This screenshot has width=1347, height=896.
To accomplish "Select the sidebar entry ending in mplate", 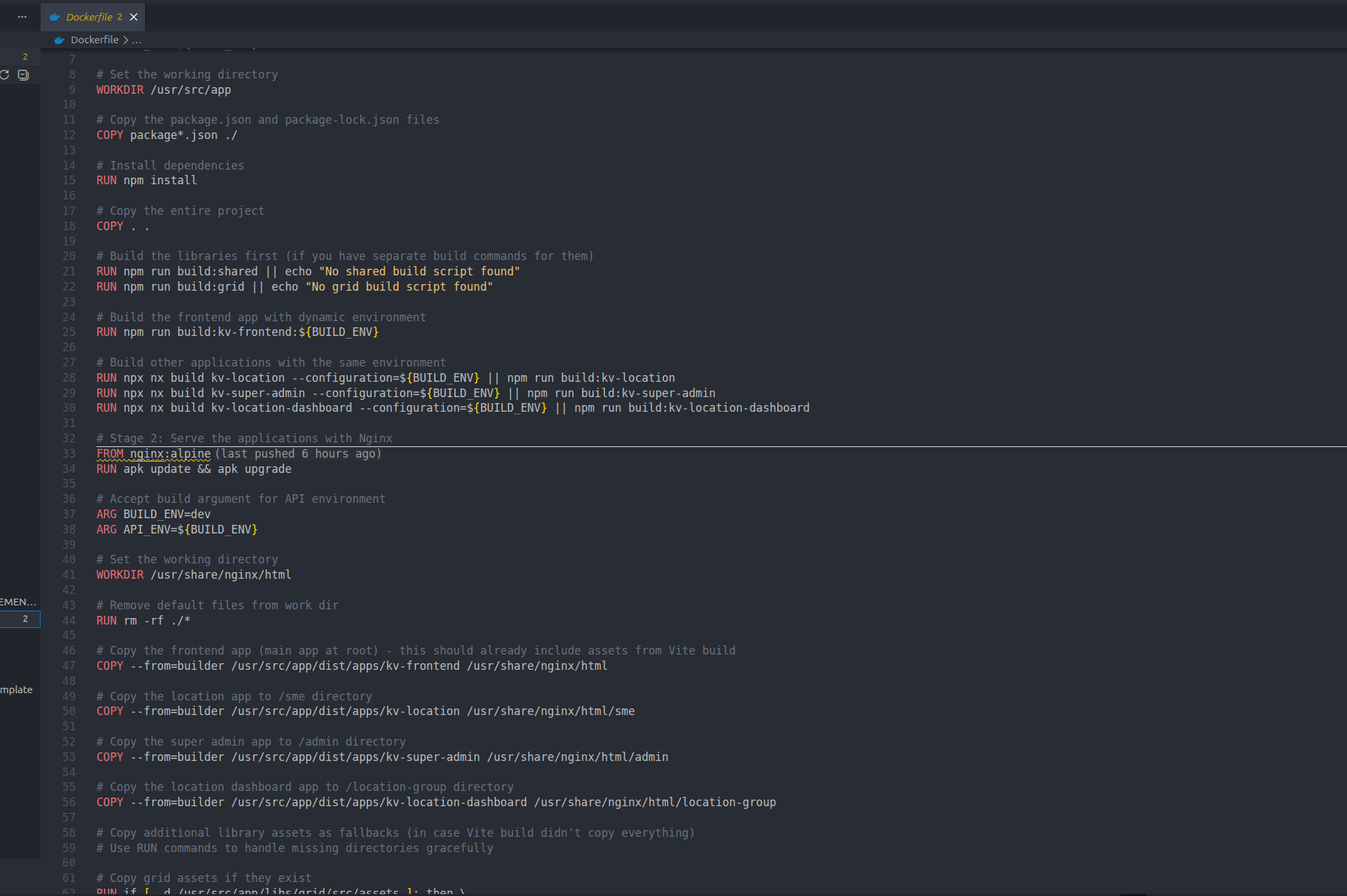I will click(17, 690).
